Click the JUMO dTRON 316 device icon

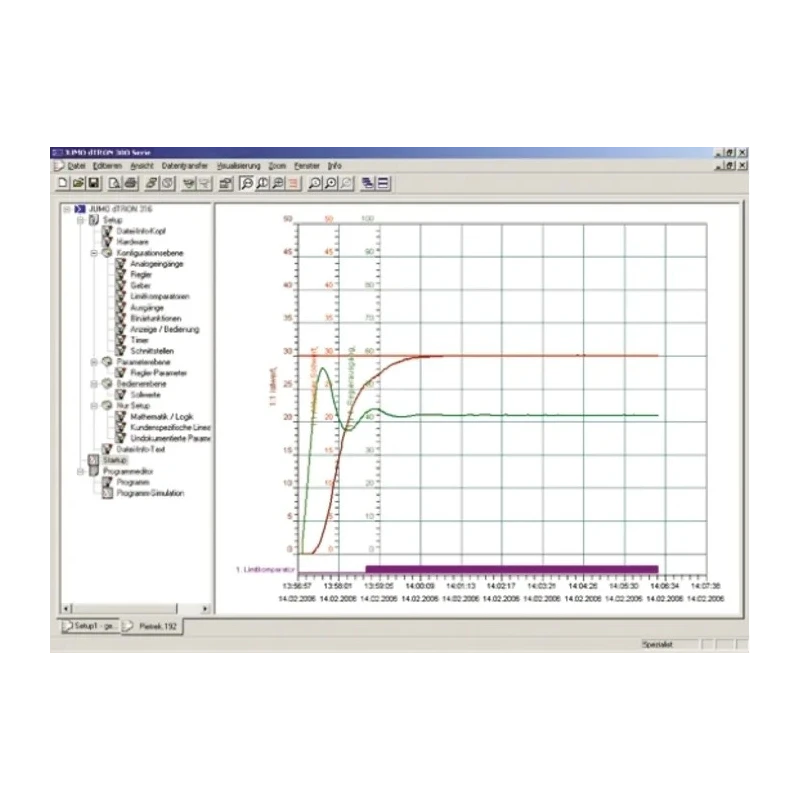[x=80, y=209]
